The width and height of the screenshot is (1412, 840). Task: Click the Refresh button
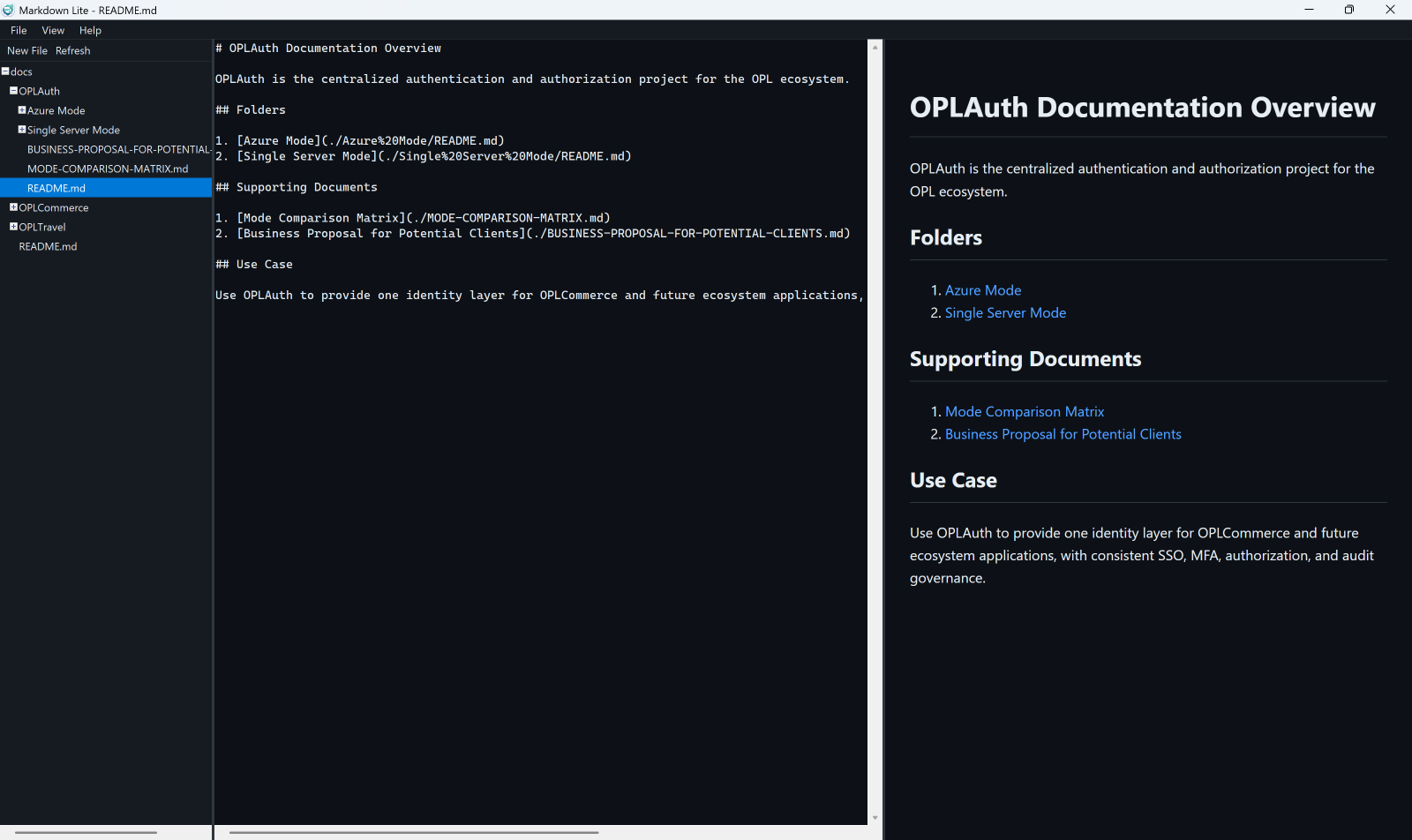click(x=72, y=50)
